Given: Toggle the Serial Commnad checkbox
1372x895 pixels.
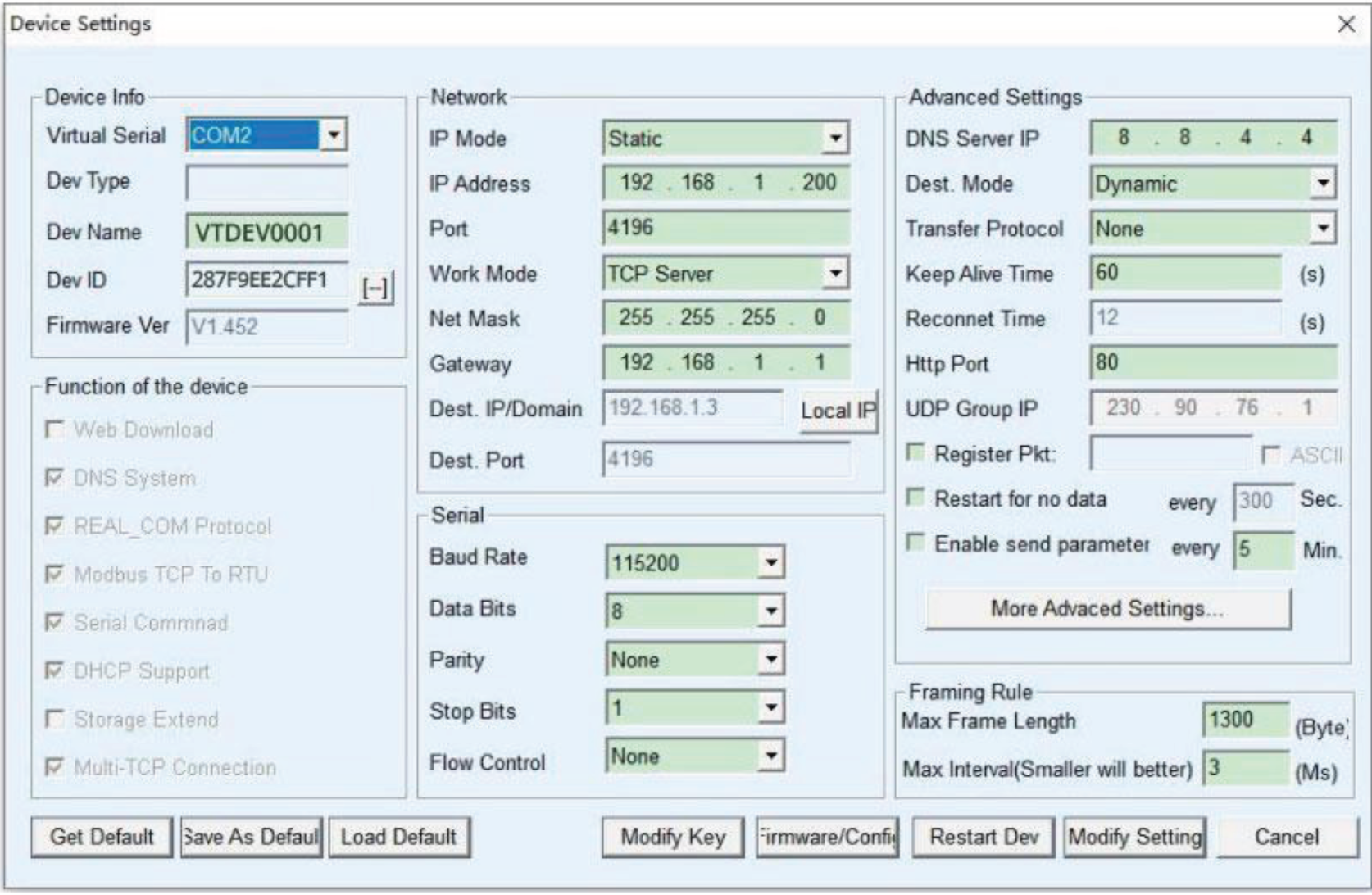Looking at the screenshot, I should pos(55,623).
